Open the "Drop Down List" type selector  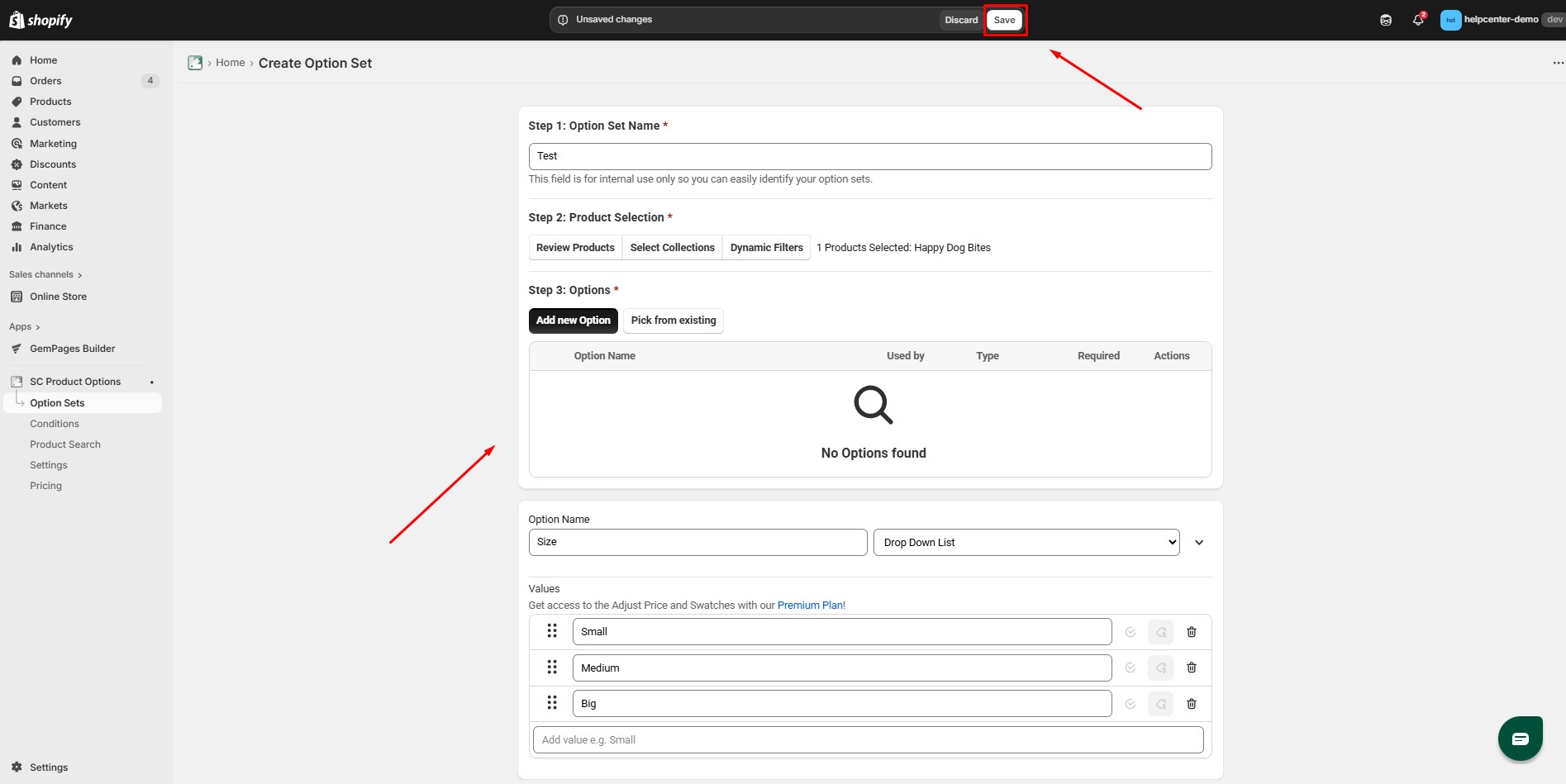(1026, 542)
